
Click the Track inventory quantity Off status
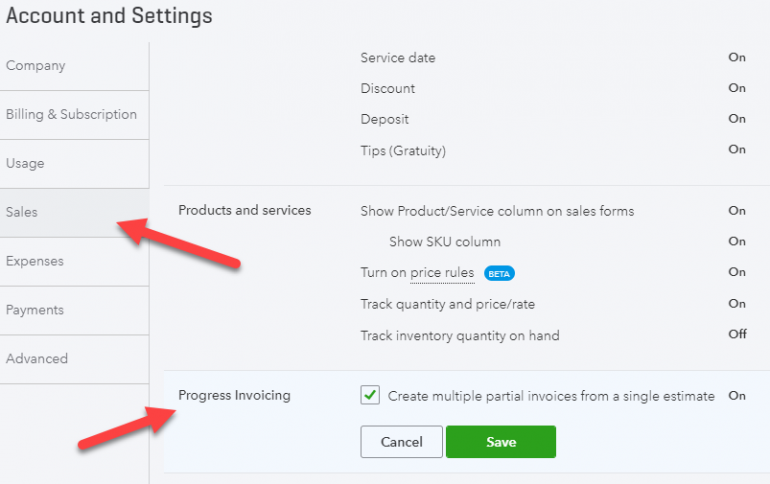point(737,335)
